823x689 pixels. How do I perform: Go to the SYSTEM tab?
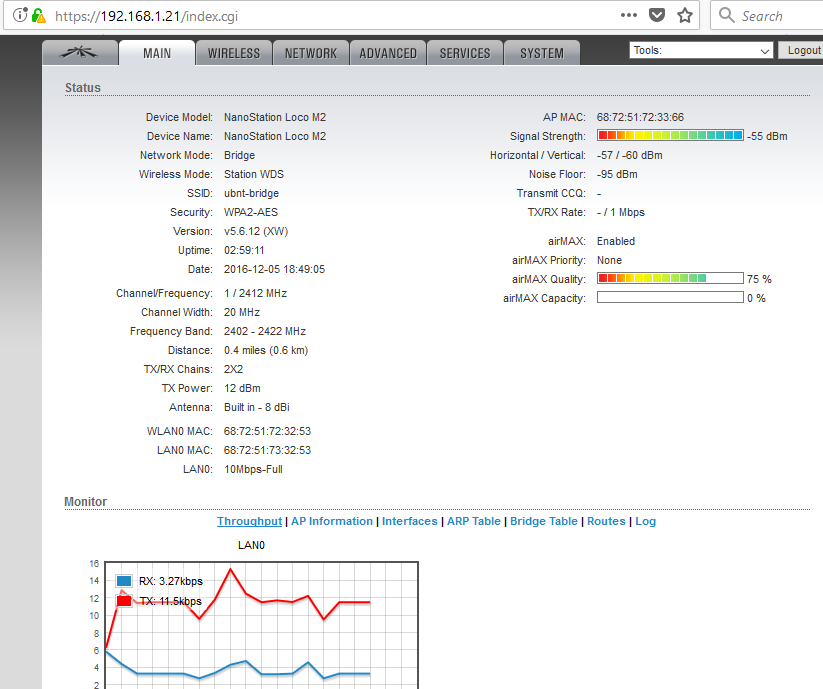(x=541, y=53)
